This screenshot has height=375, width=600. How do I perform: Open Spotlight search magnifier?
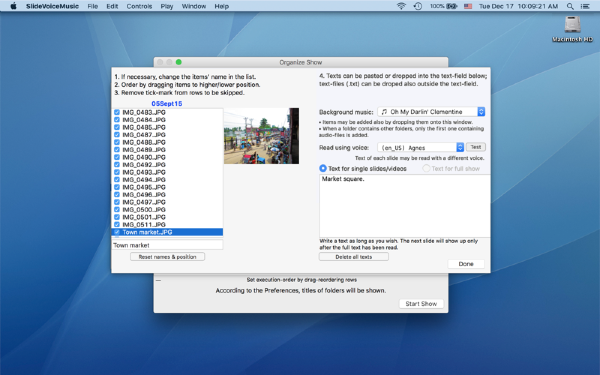tap(570, 6)
